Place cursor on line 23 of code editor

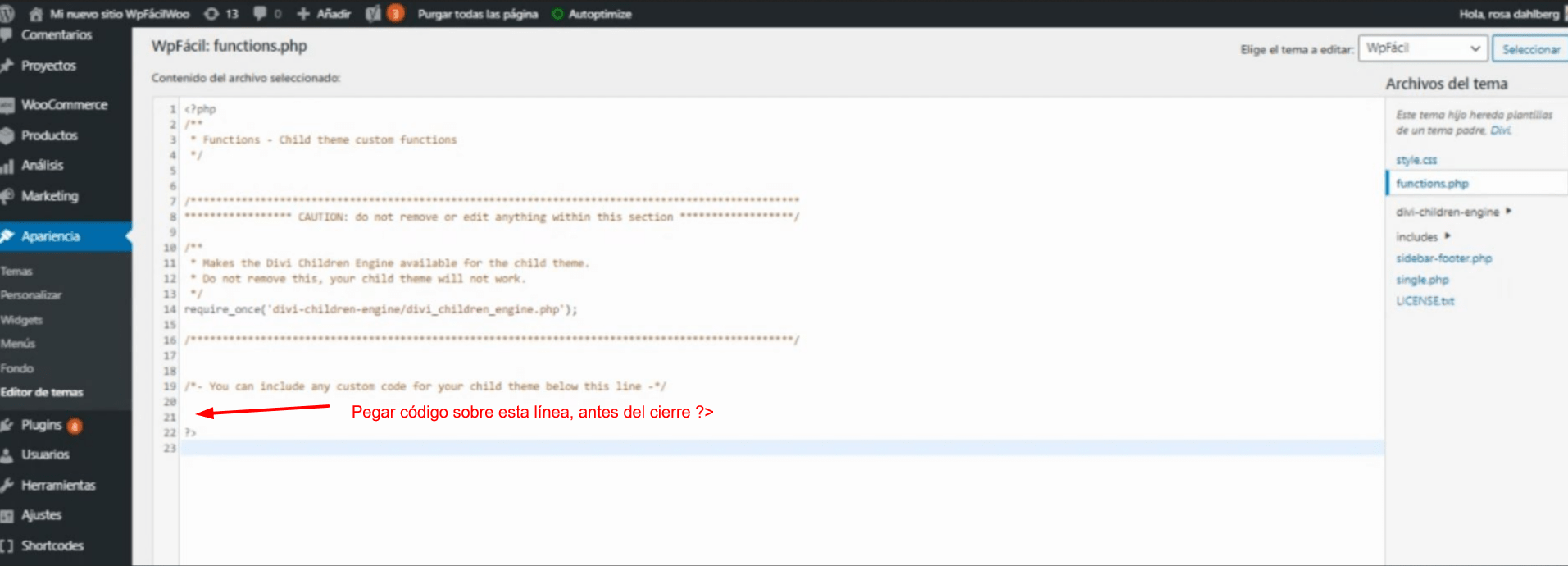(782, 448)
